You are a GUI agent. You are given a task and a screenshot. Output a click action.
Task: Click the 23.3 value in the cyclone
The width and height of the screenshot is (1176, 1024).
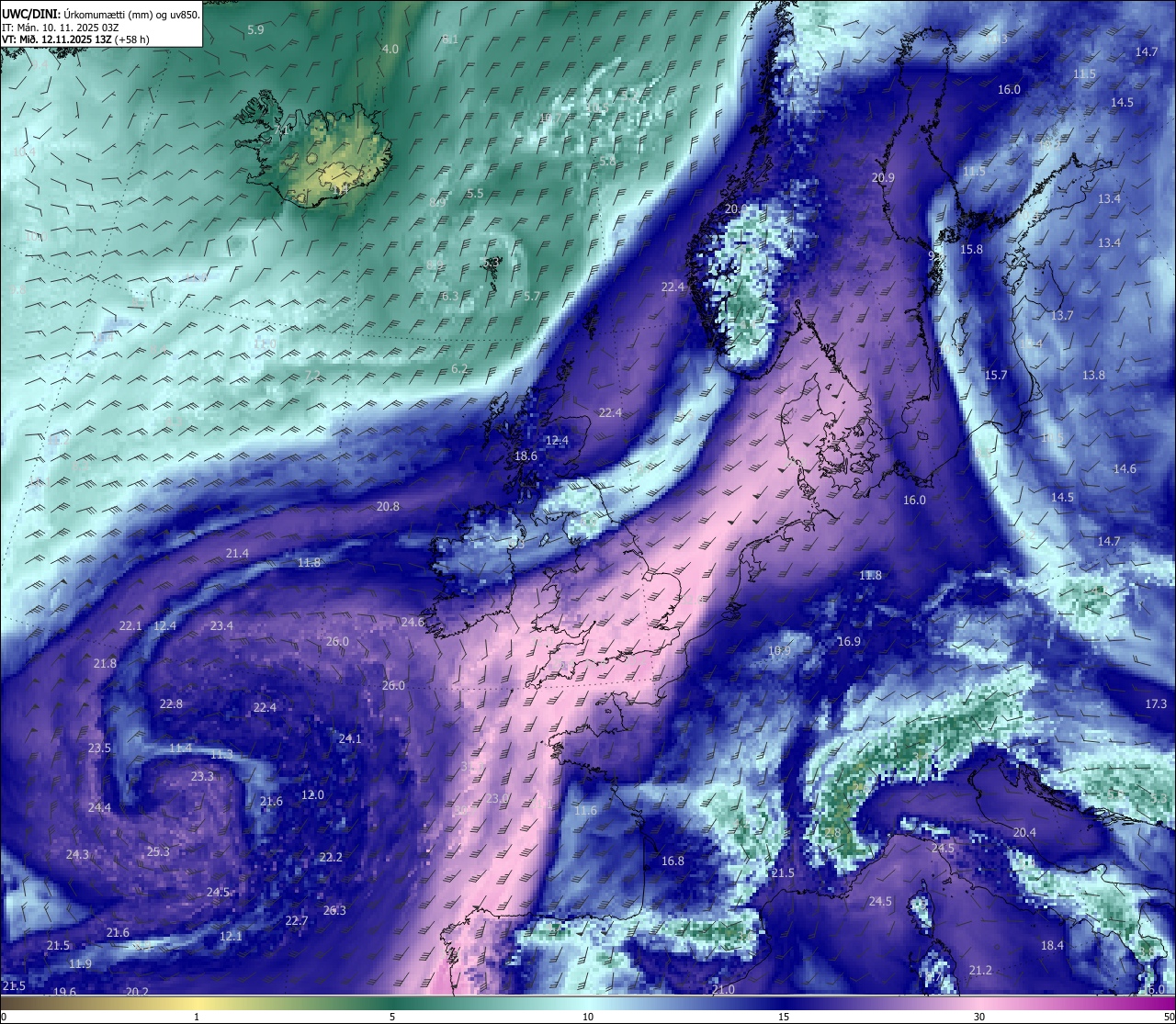tap(202, 777)
